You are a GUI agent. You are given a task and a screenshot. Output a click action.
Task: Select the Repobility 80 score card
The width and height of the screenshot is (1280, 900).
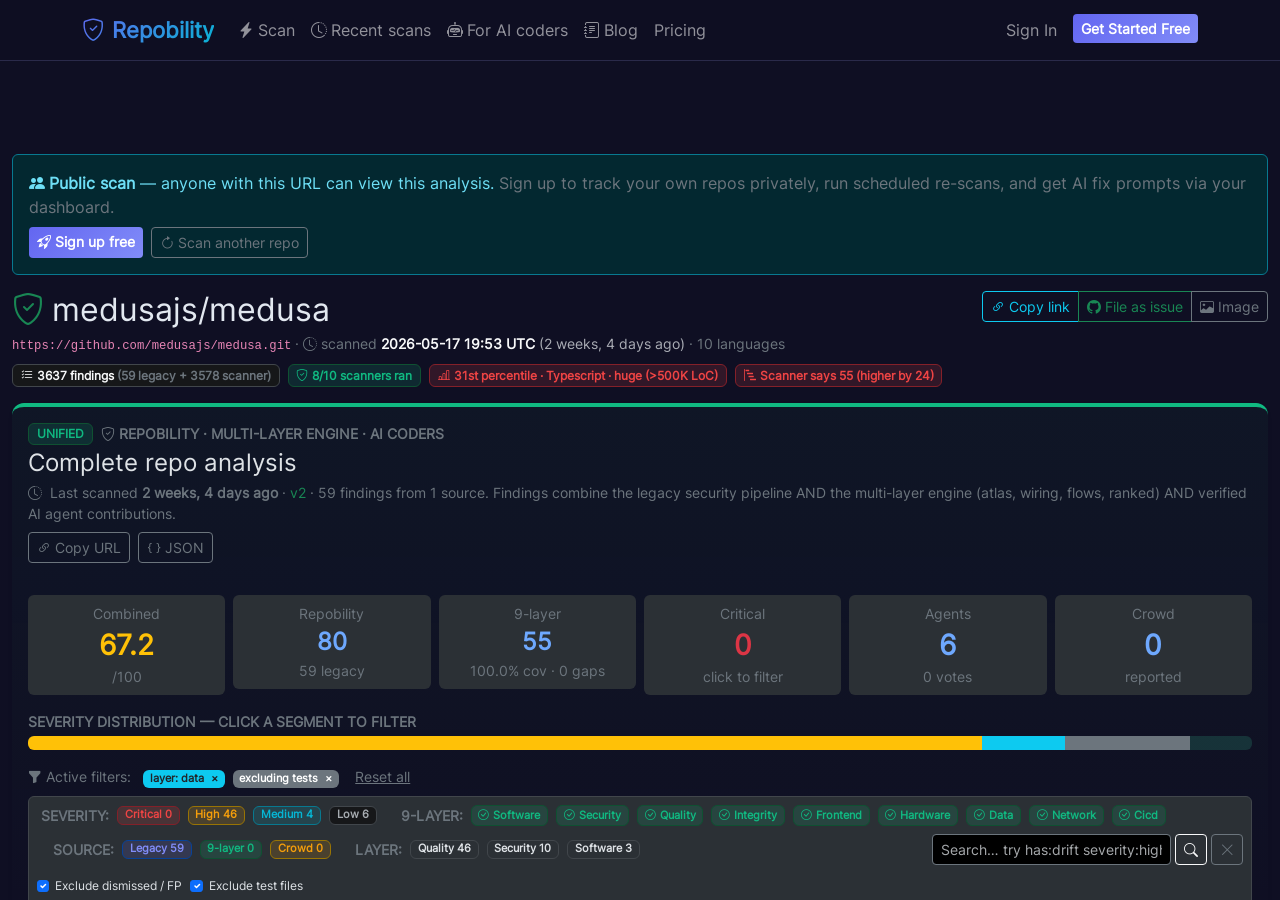click(x=332, y=642)
